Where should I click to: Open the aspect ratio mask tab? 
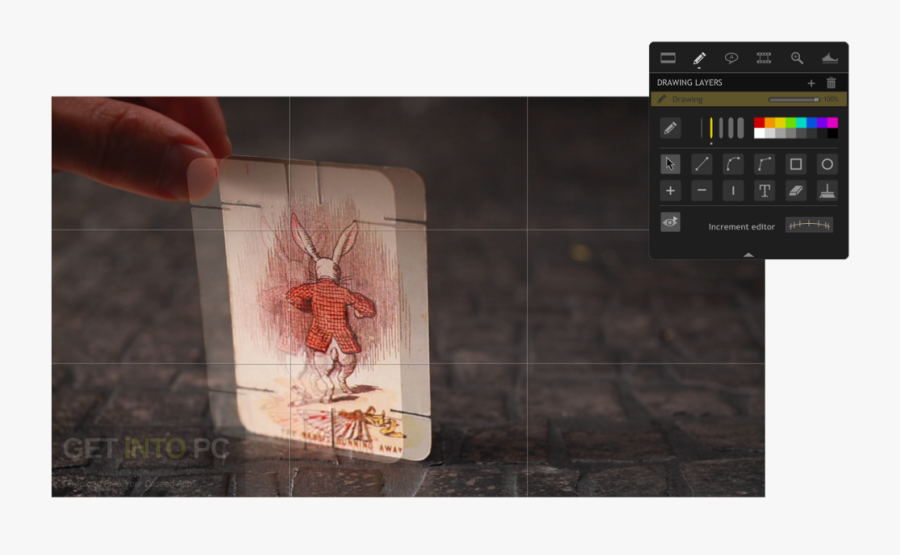(x=668, y=58)
